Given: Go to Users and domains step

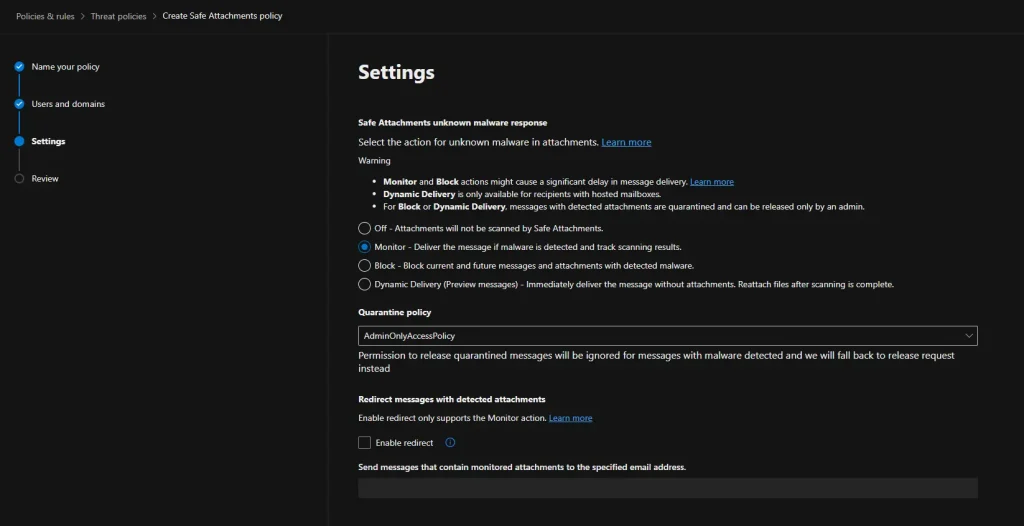Looking at the screenshot, I should point(68,104).
